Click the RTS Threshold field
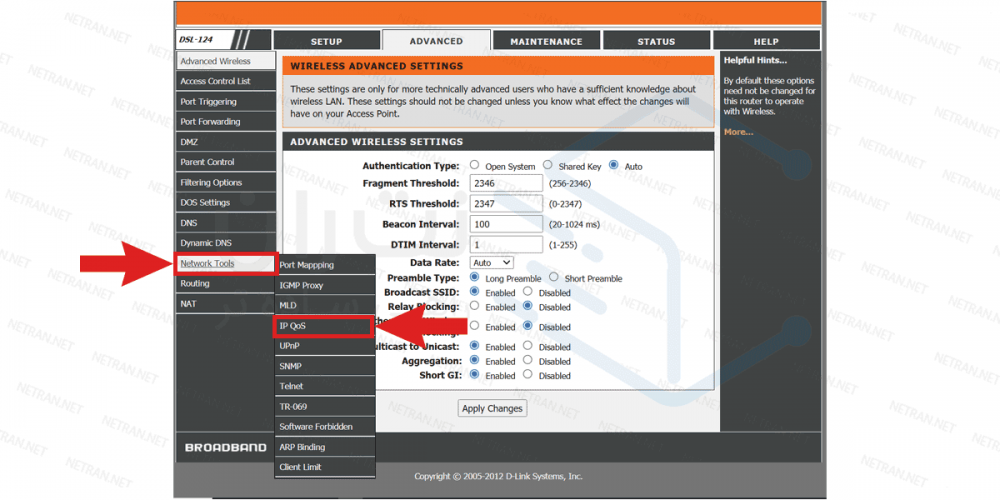The height and width of the screenshot is (500, 1000). click(x=505, y=204)
